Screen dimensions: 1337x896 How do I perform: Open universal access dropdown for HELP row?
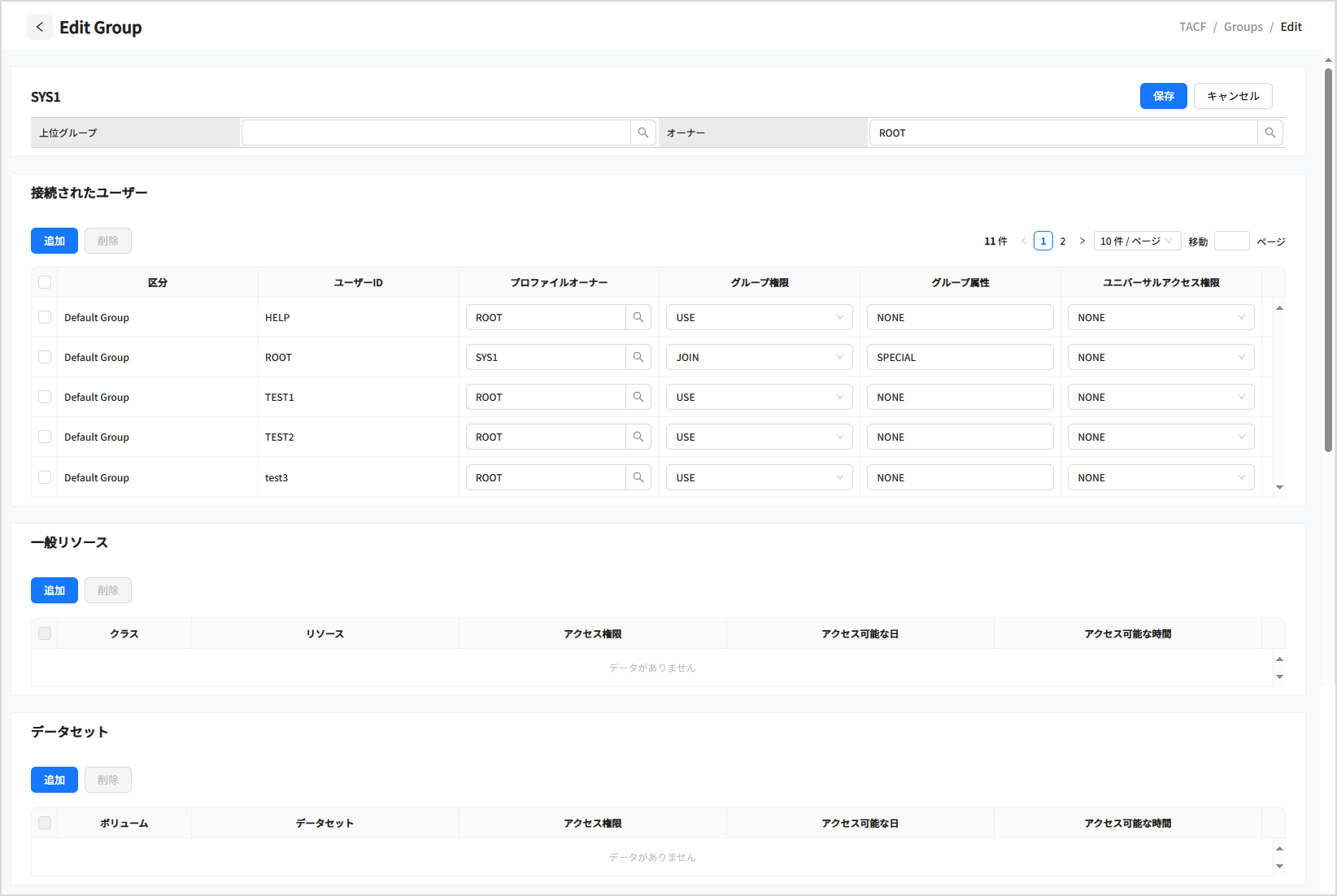[x=1161, y=317]
